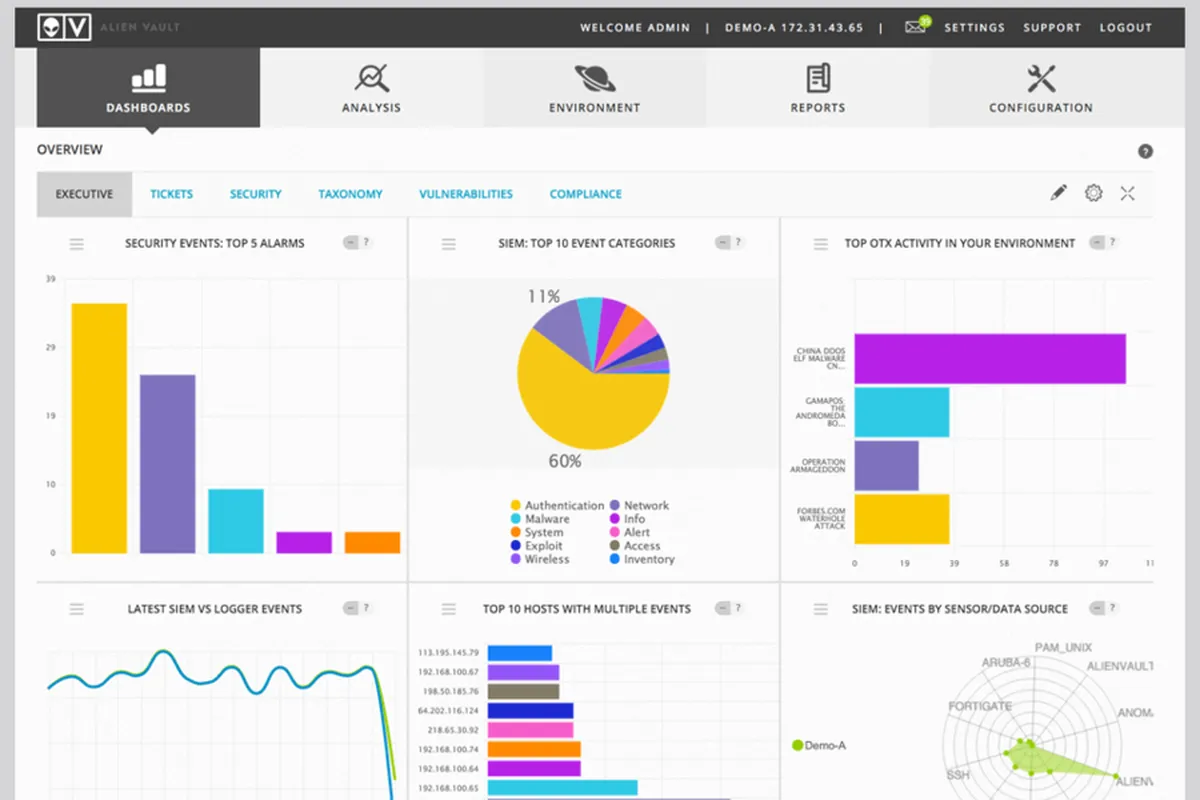Switch to the Security tab
Viewport: 1200px width, 800px height.
tap(255, 194)
